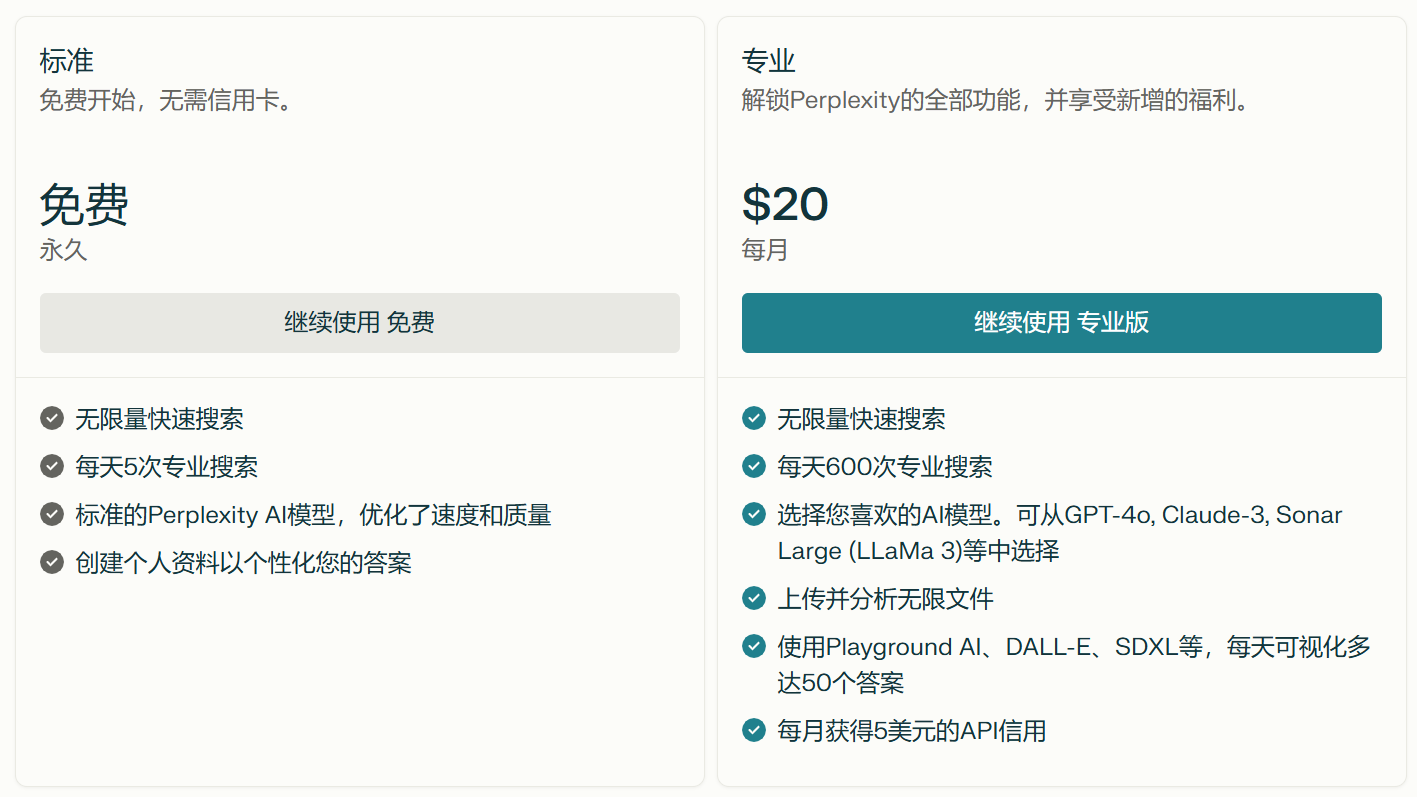Click the 上传并分析无限文件 feature text

click(885, 599)
